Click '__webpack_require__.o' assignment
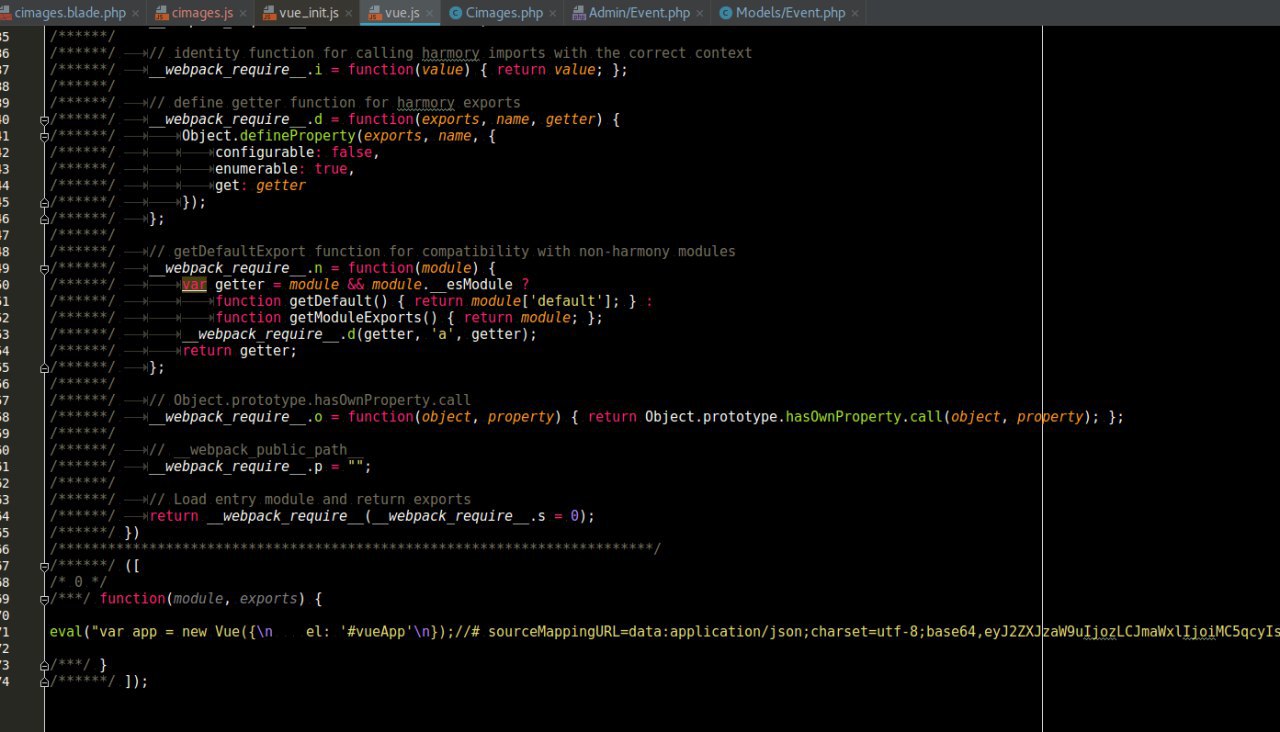This screenshot has width=1280, height=732. (236, 416)
